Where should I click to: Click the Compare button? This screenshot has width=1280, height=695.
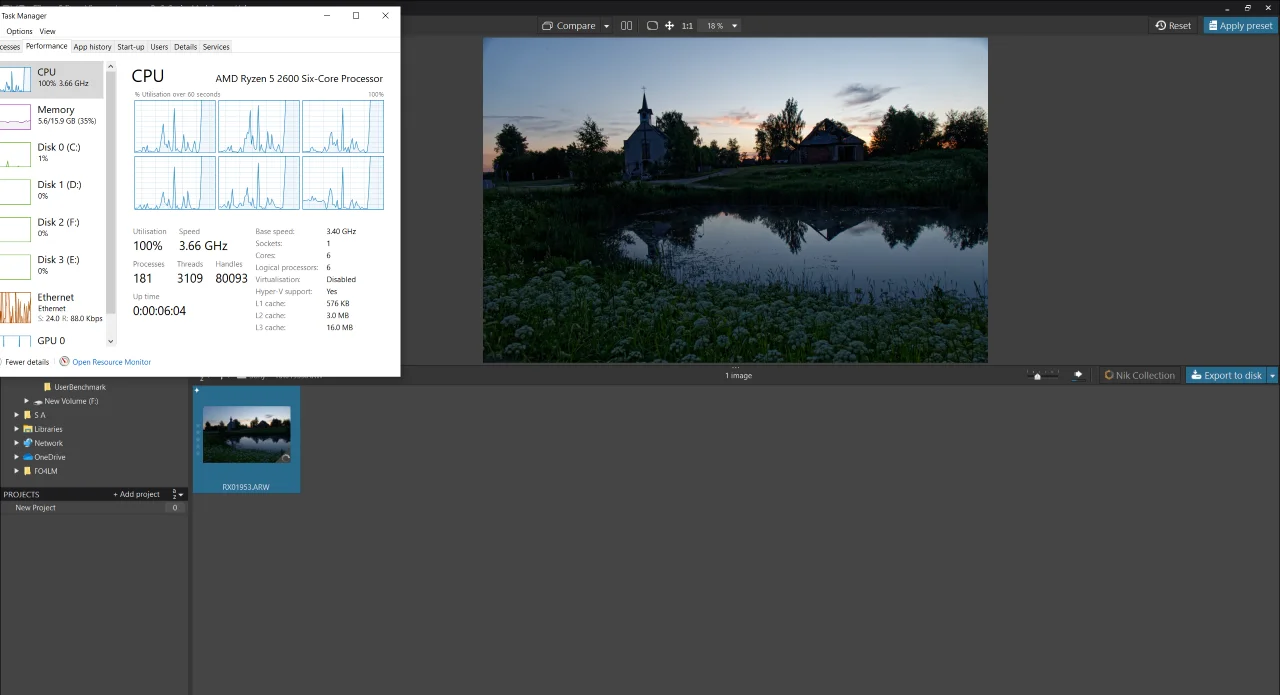click(x=569, y=26)
